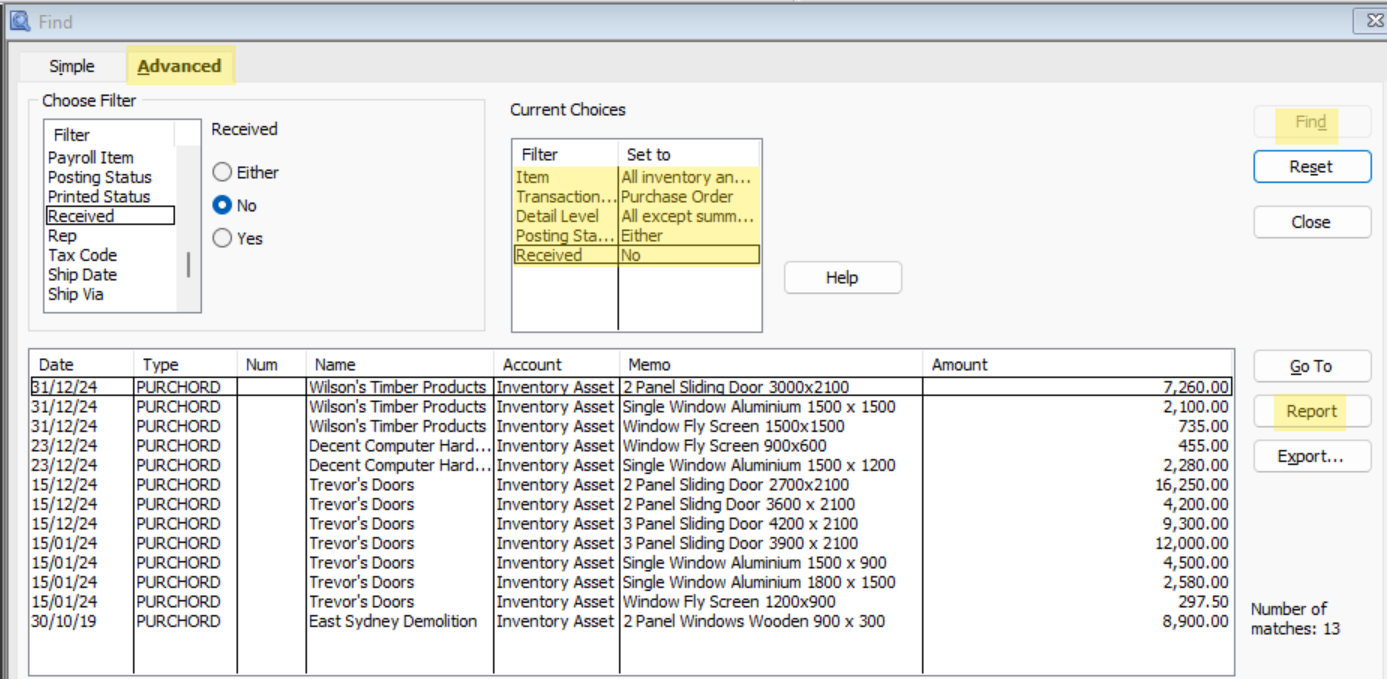1387x679 pixels.
Task: Select Single Window Aluminium 1500 x 1200 row
Action: (631, 465)
